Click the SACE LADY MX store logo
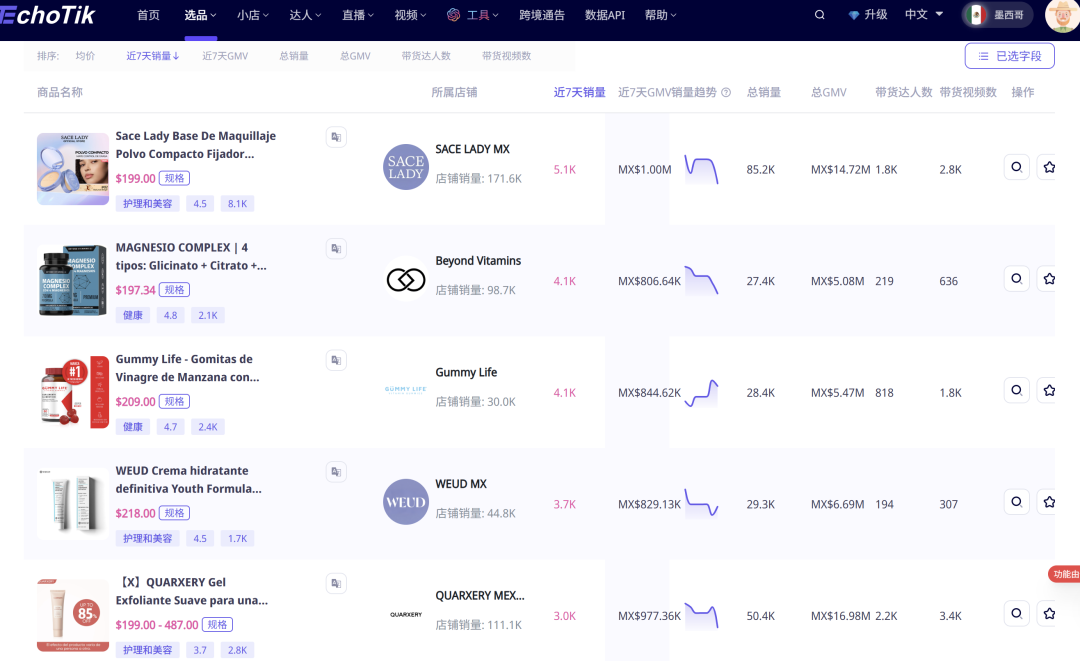This screenshot has width=1080, height=661. 405,168
